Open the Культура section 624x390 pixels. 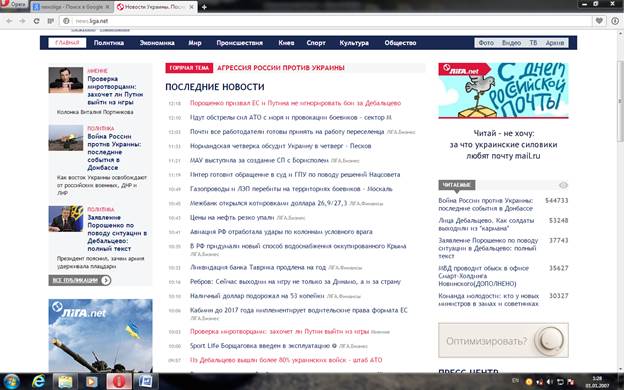354,43
